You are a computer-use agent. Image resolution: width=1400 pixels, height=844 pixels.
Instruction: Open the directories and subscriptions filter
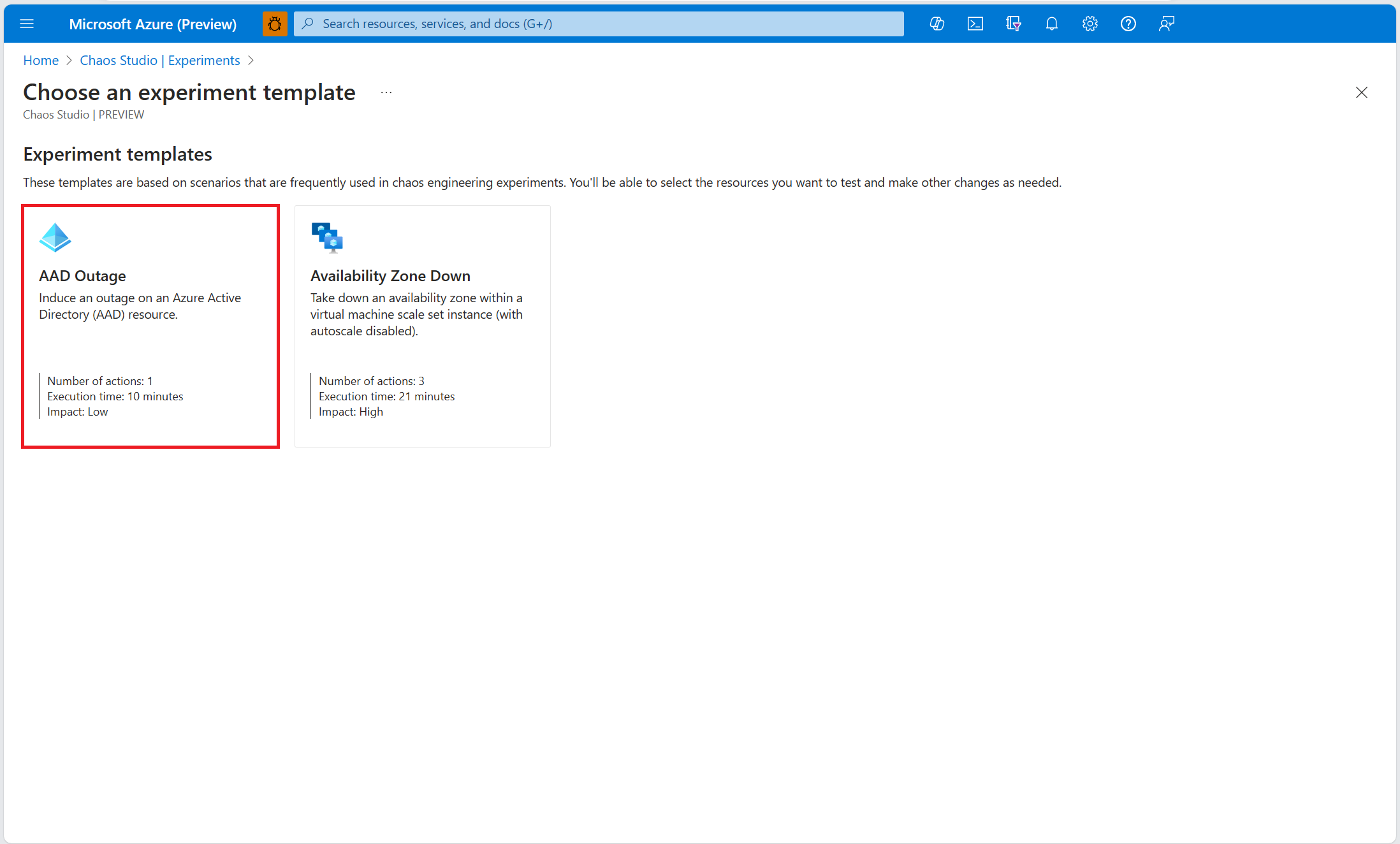coord(1014,24)
